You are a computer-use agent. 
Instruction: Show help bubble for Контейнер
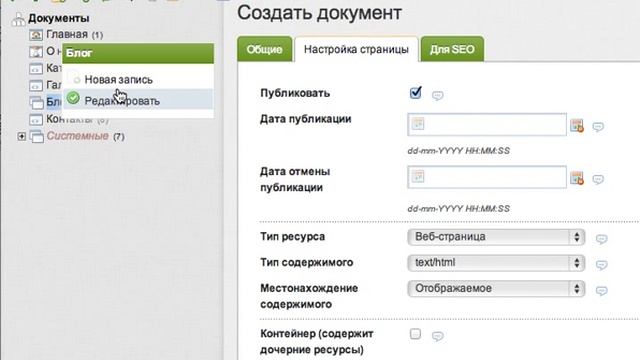tap(438, 336)
